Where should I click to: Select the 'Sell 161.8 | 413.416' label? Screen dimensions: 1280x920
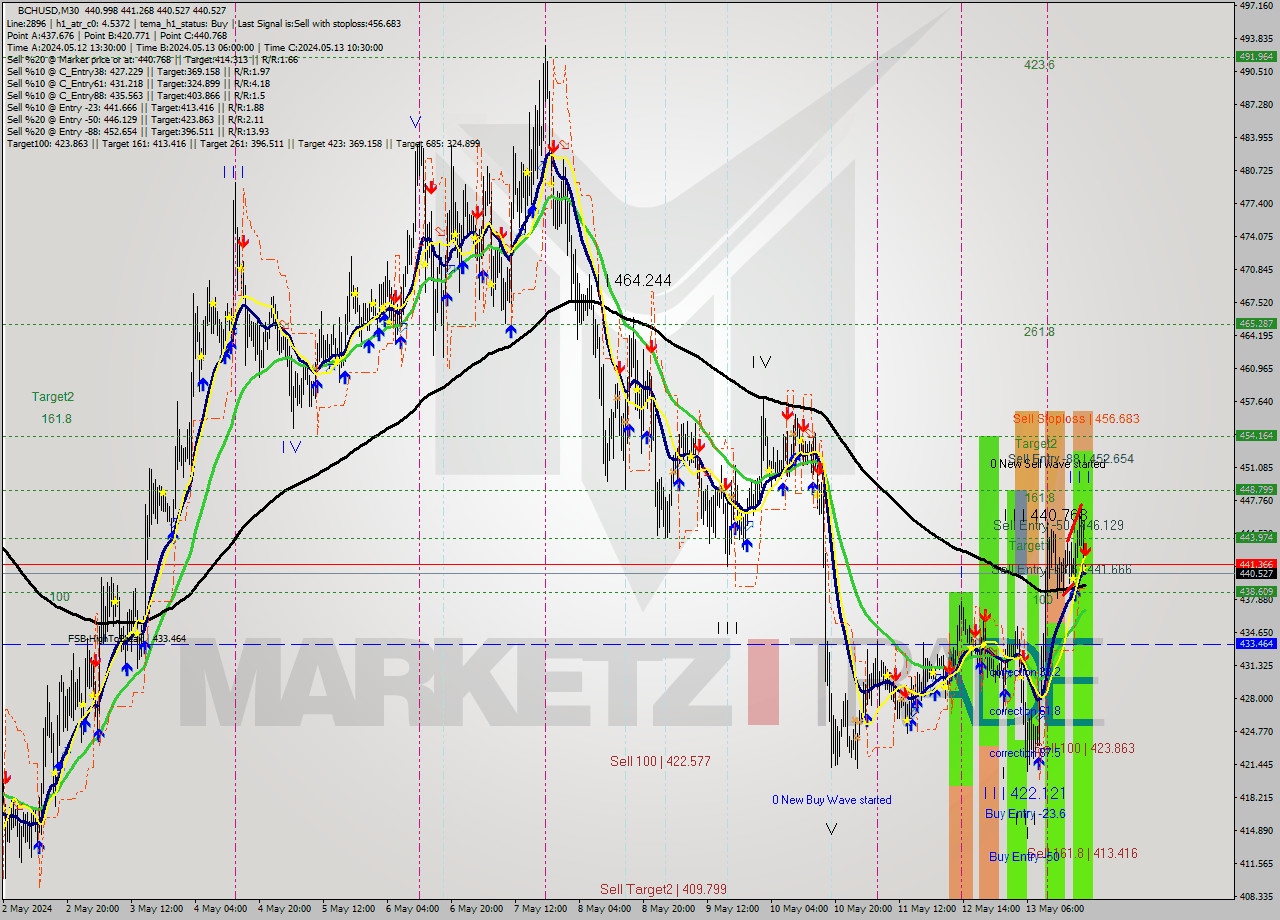click(1083, 854)
